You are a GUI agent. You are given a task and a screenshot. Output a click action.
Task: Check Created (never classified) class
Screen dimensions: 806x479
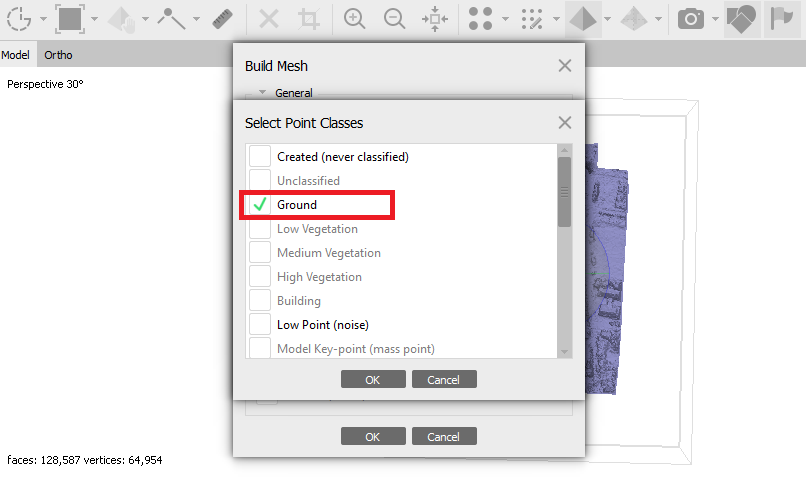(260, 156)
